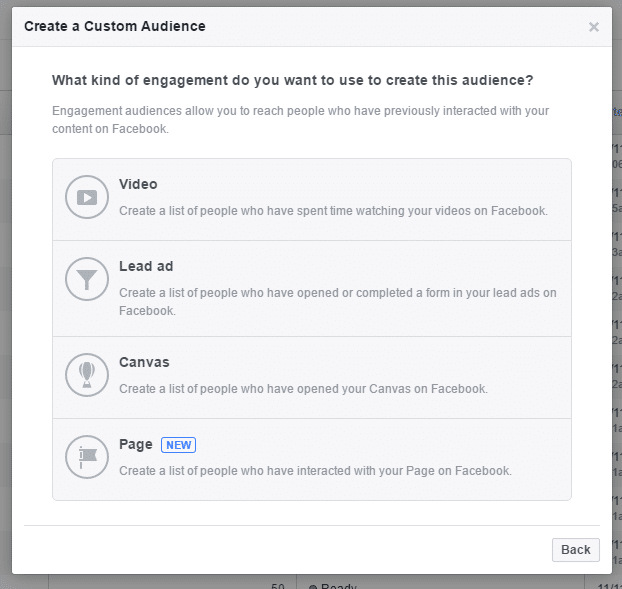This screenshot has width=622, height=589.
Task: Close the Create a Custom Audience dialog
Action: pos(593,27)
